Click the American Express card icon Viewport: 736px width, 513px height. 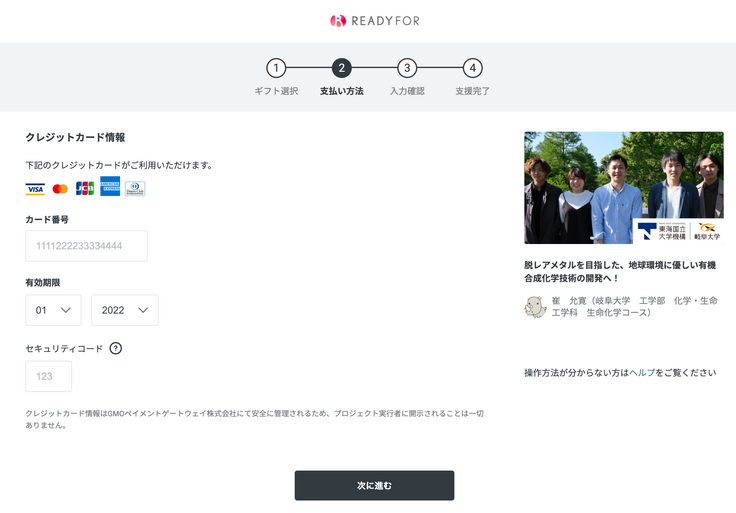(110, 187)
